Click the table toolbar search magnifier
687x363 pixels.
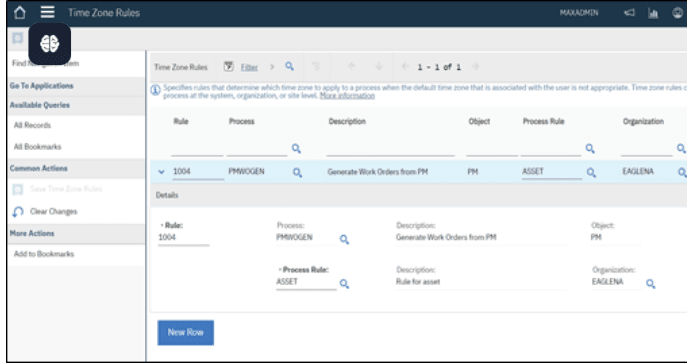point(290,66)
